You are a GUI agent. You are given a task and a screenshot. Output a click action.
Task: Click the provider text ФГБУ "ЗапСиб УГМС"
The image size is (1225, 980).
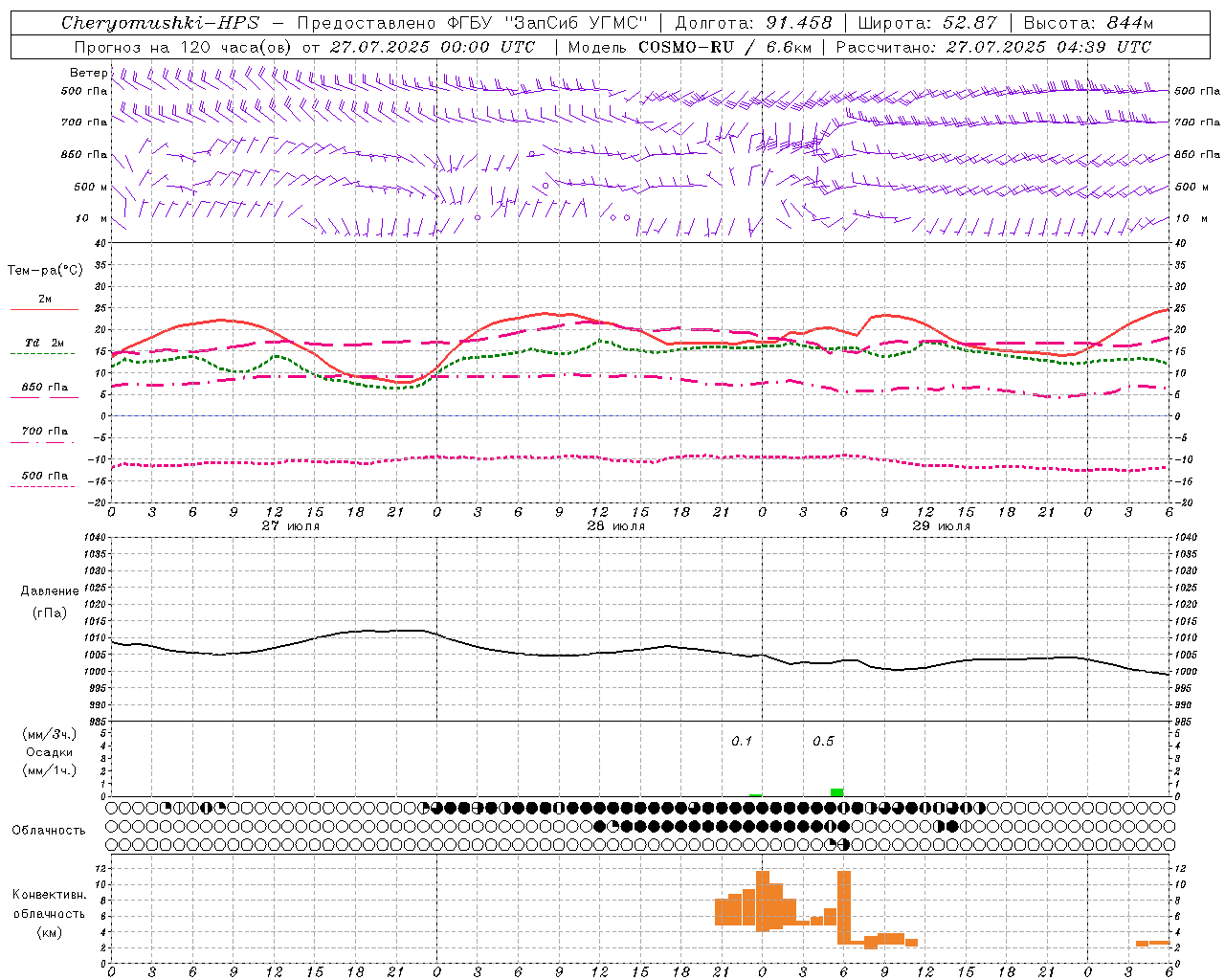(546, 23)
